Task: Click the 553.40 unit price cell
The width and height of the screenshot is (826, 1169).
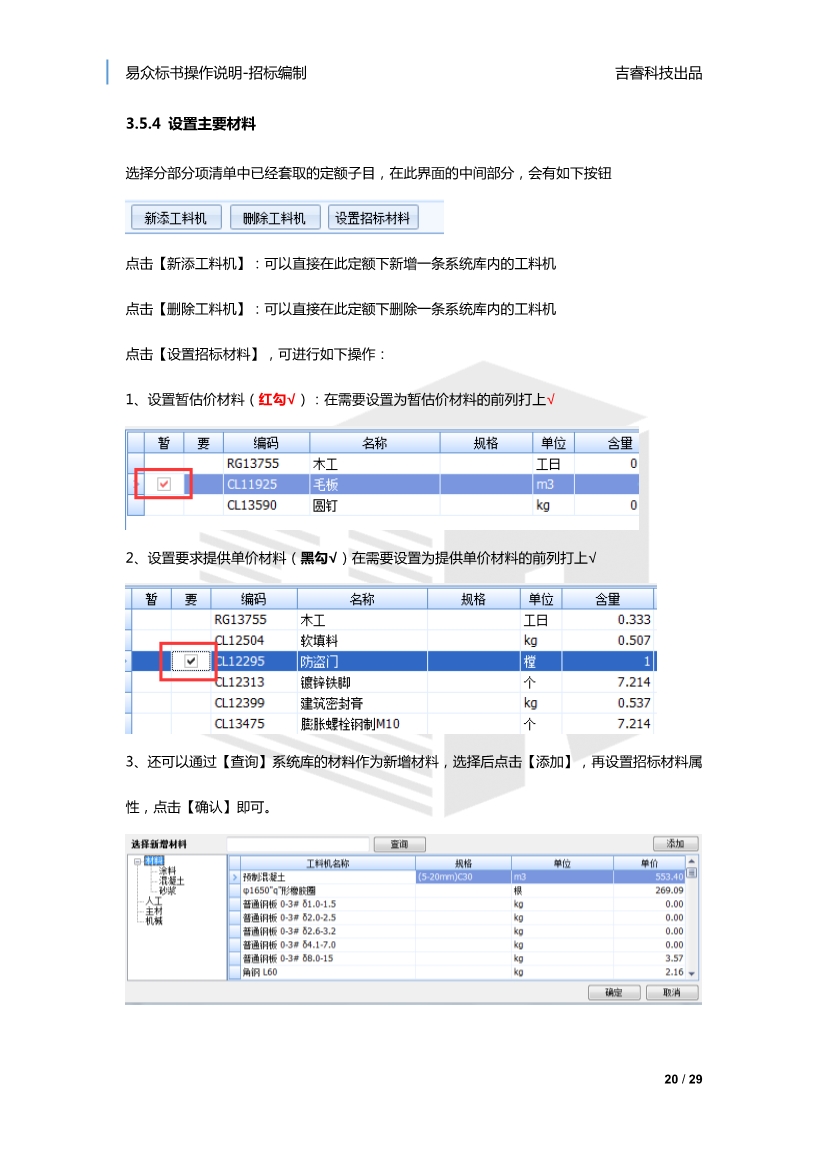Action: tap(649, 877)
